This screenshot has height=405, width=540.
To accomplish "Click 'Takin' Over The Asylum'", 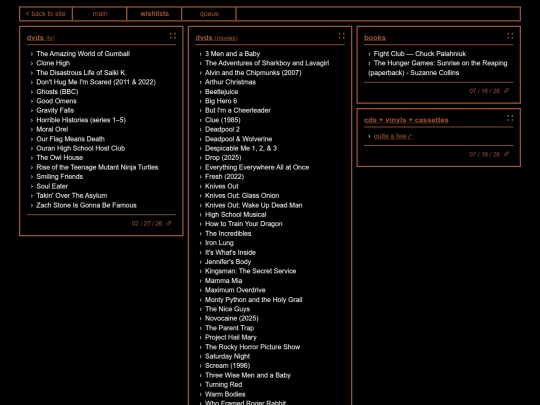I will (x=72, y=195).
